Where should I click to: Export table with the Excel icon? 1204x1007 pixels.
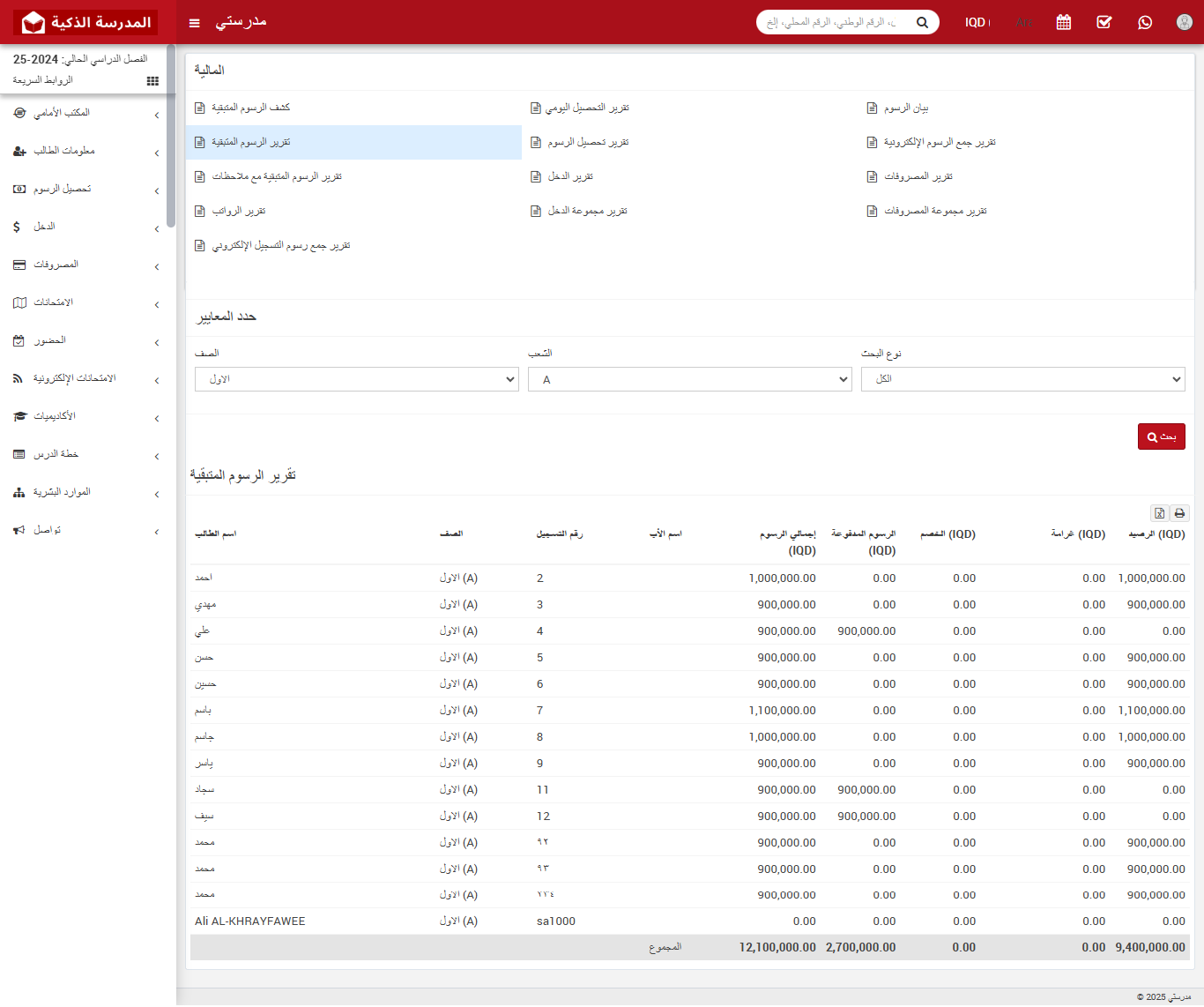coord(1160,513)
